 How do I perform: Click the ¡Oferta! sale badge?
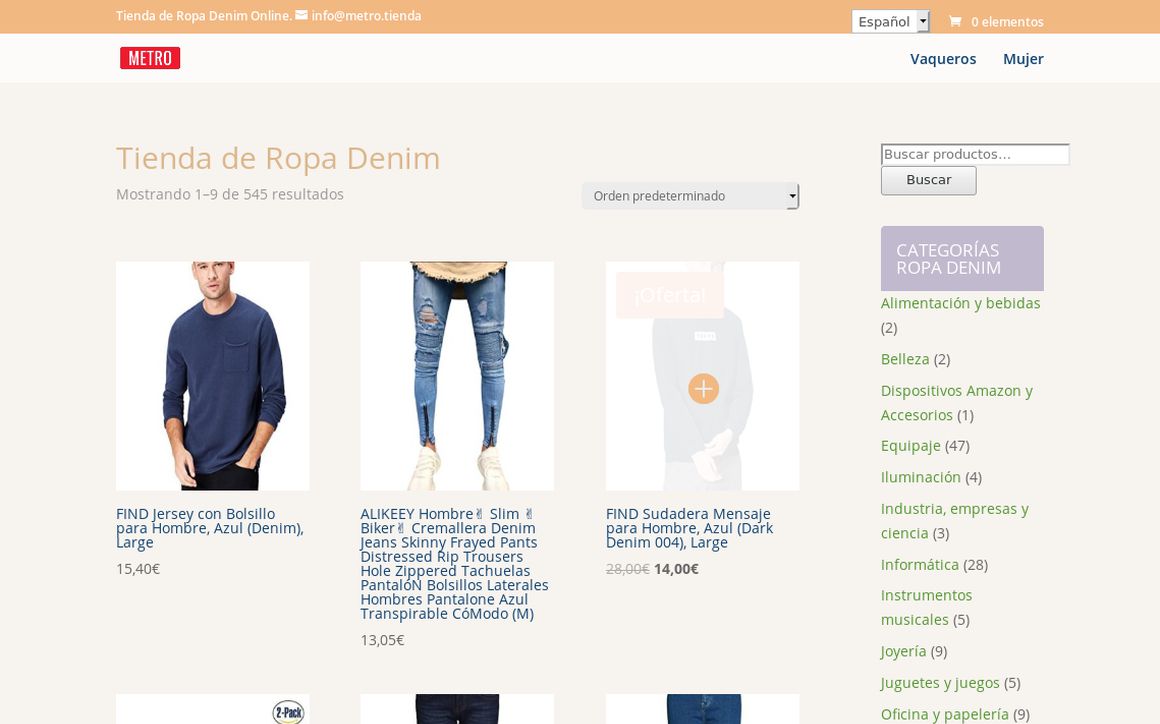[670, 295]
